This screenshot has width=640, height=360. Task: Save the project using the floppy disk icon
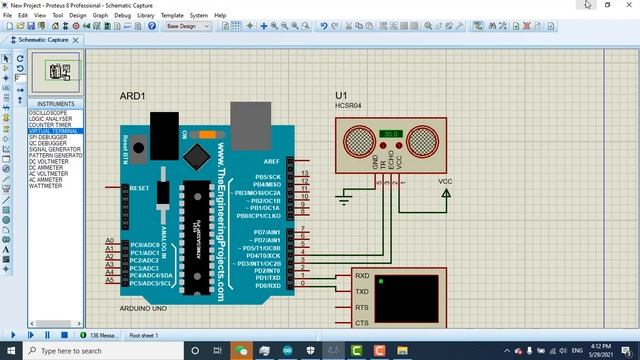31,26
